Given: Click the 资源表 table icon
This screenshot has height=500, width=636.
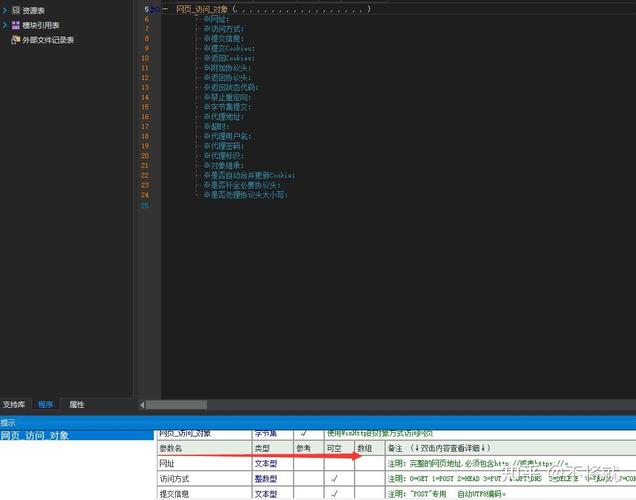Looking at the screenshot, I should click(x=16, y=10).
